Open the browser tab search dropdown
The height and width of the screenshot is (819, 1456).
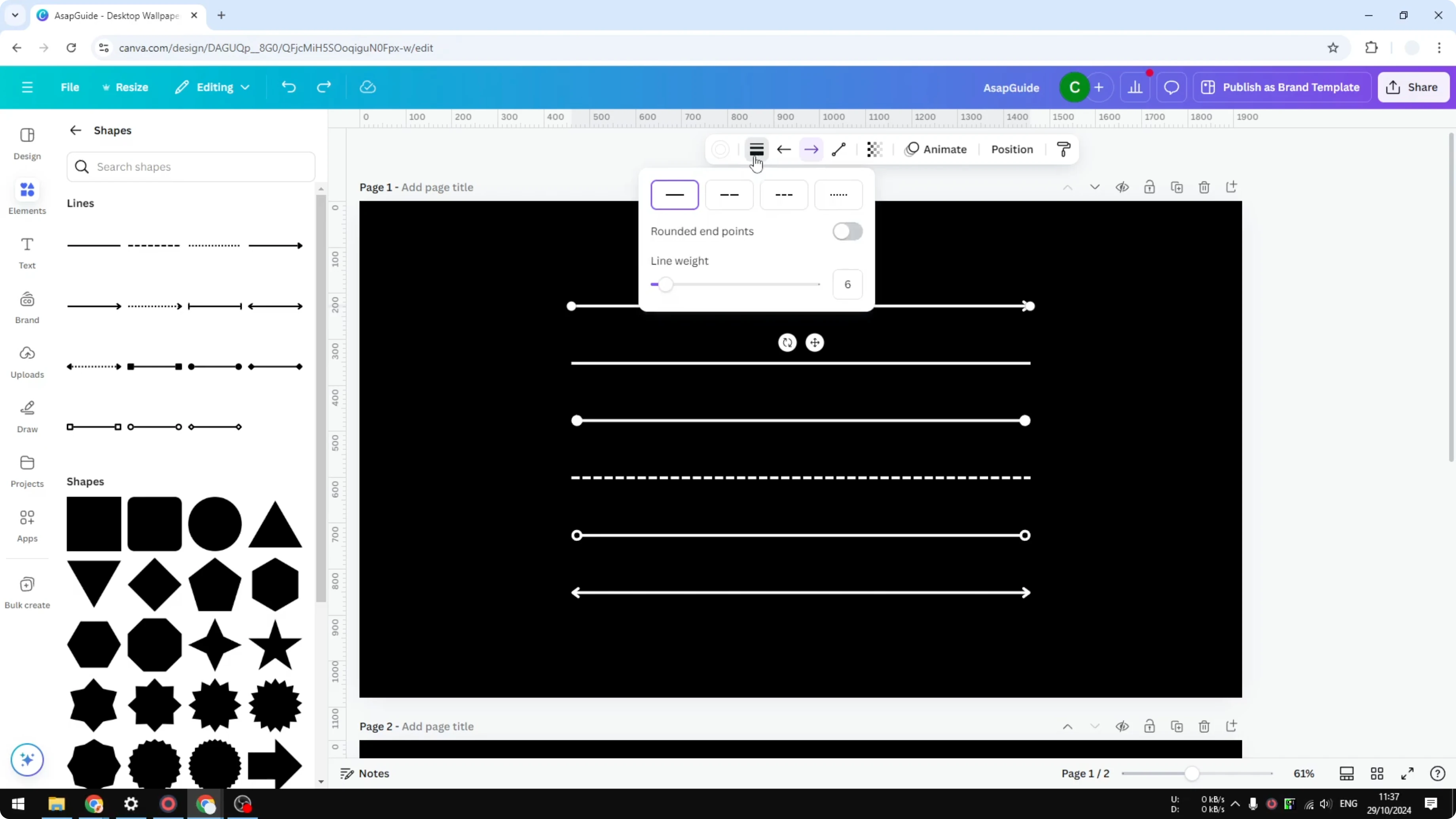coord(15,15)
